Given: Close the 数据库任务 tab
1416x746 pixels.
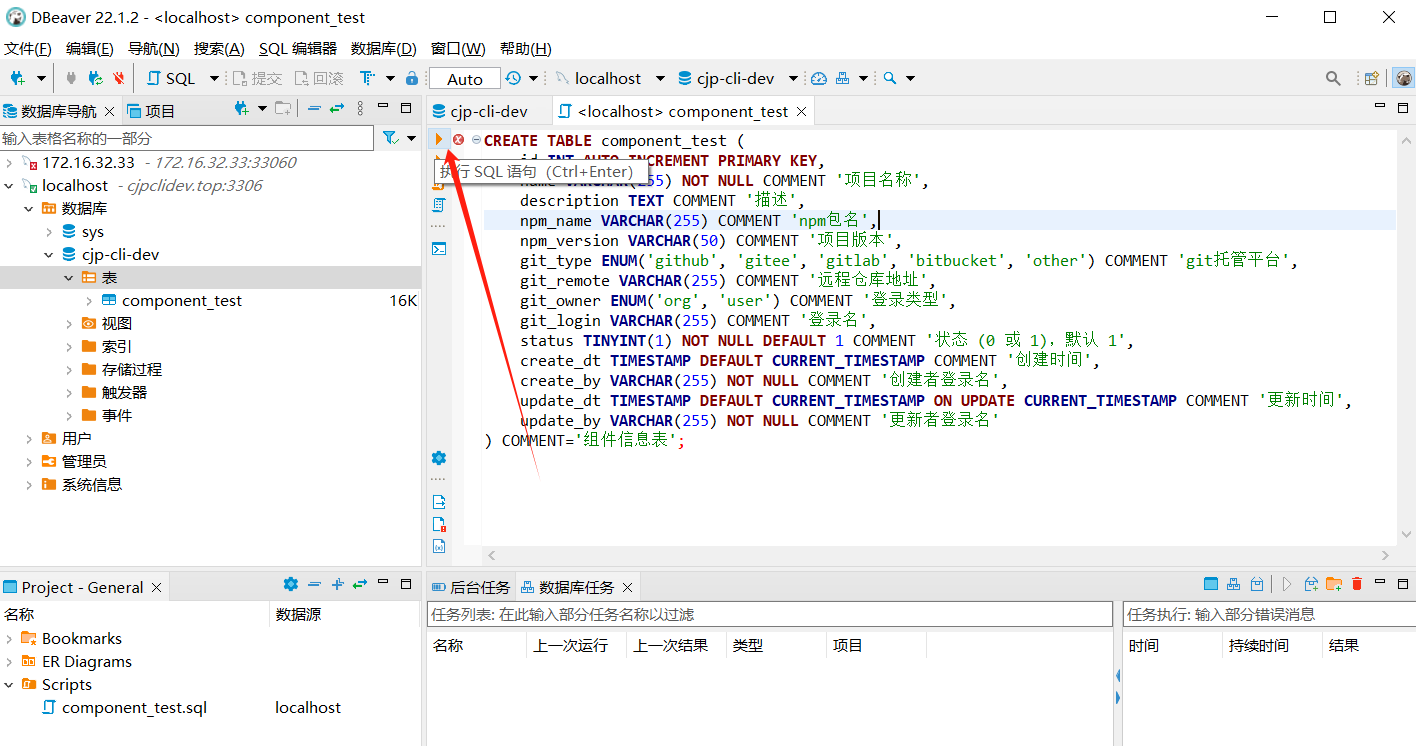Looking at the screenshot, I should tap(628, 587).
